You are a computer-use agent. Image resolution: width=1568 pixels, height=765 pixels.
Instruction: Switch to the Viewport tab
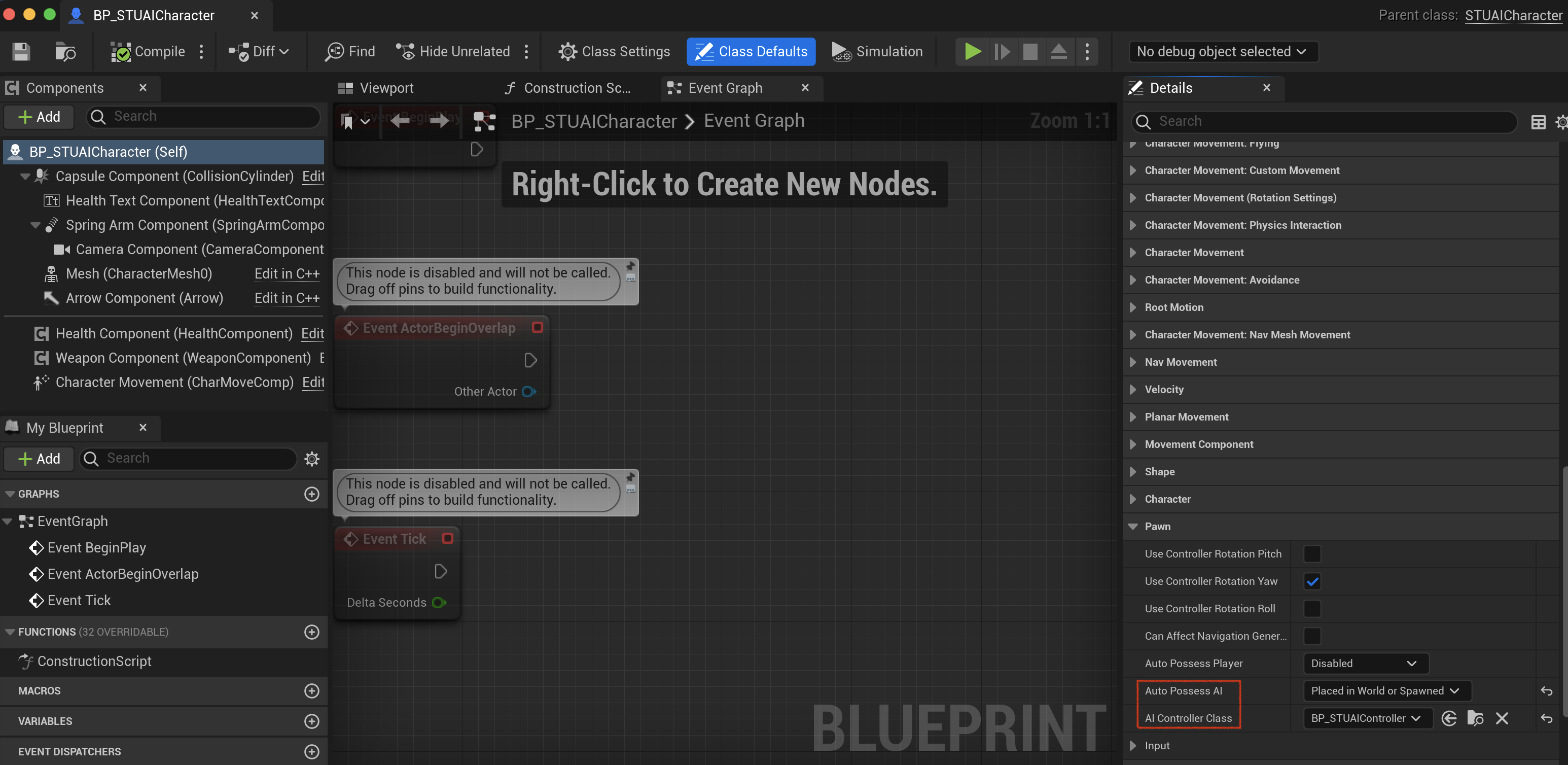click(377, 88)
